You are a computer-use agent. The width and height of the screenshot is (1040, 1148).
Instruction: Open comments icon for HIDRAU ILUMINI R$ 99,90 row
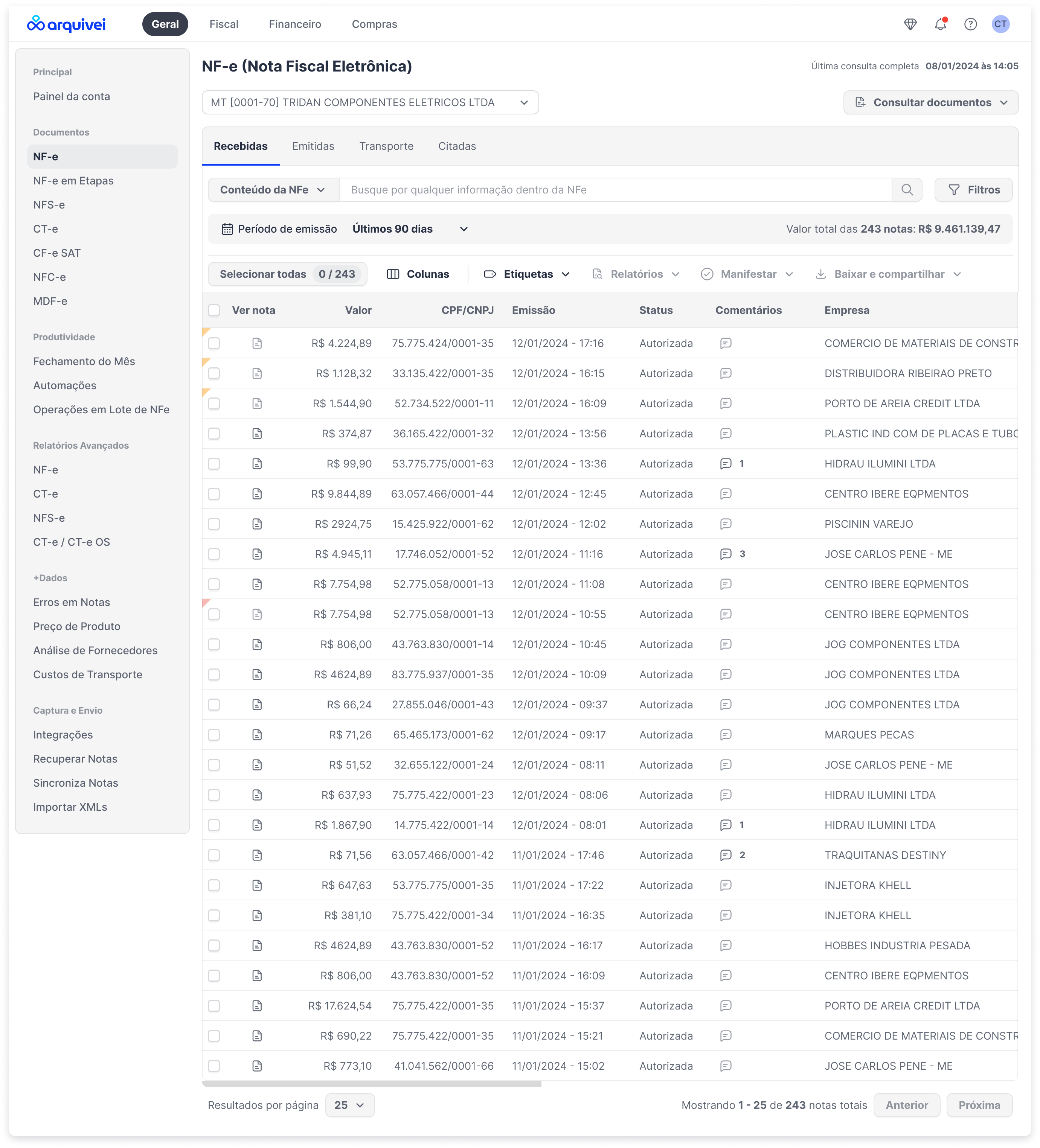tap(726, 464)
